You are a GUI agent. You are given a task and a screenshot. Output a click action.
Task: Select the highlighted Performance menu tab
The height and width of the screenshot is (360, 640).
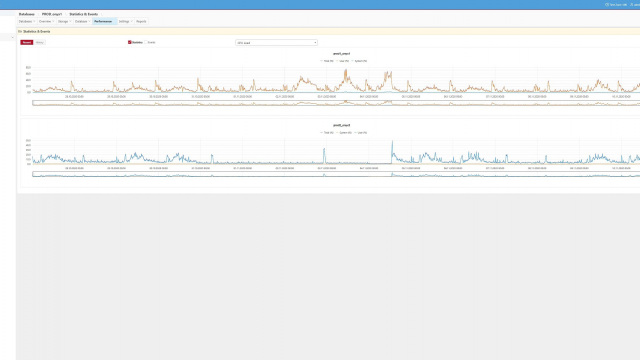(x=104, y=21)
